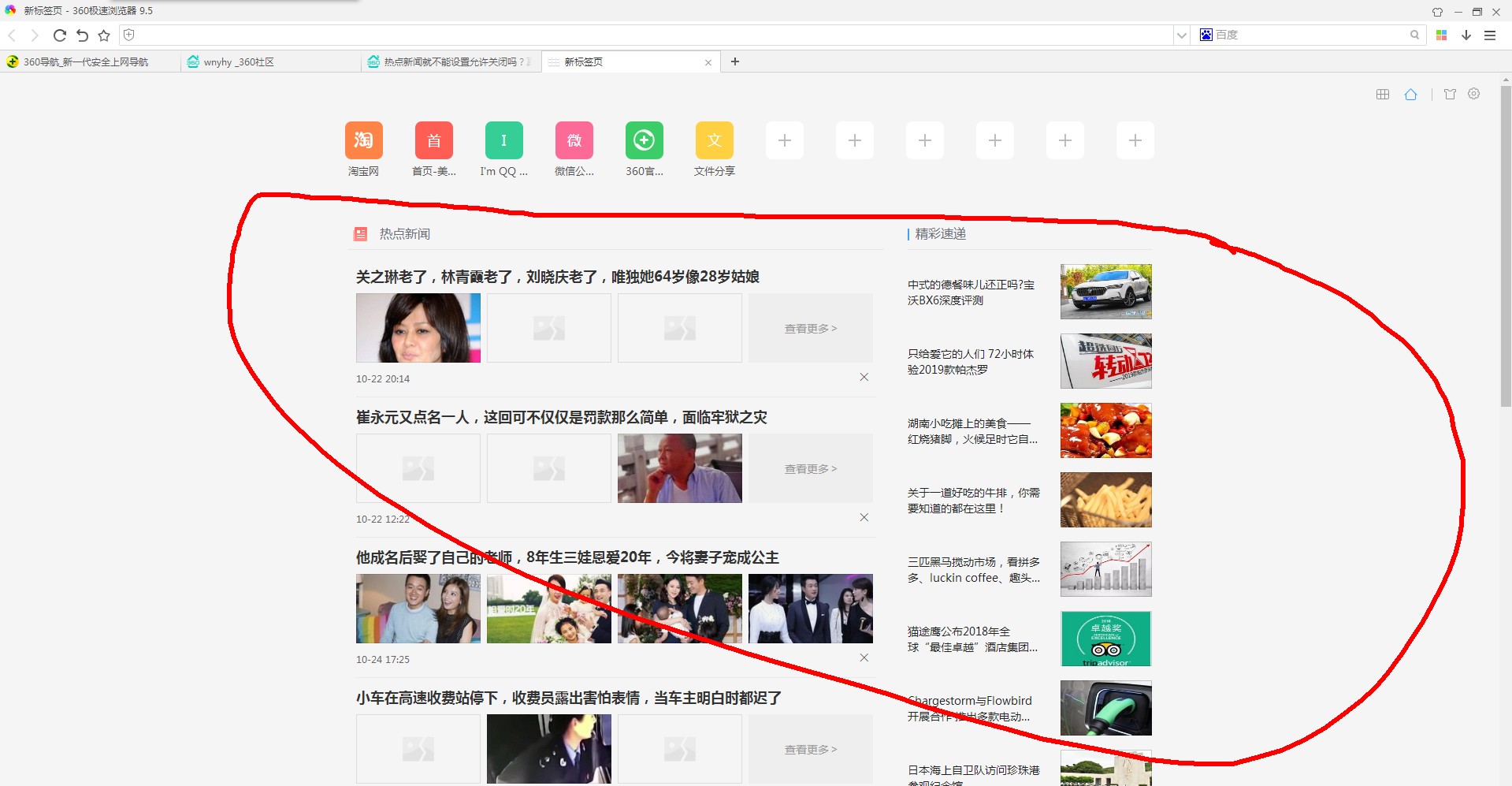Open Baidu search engine selector
Screen dimensions: 1512x786
1206,35
